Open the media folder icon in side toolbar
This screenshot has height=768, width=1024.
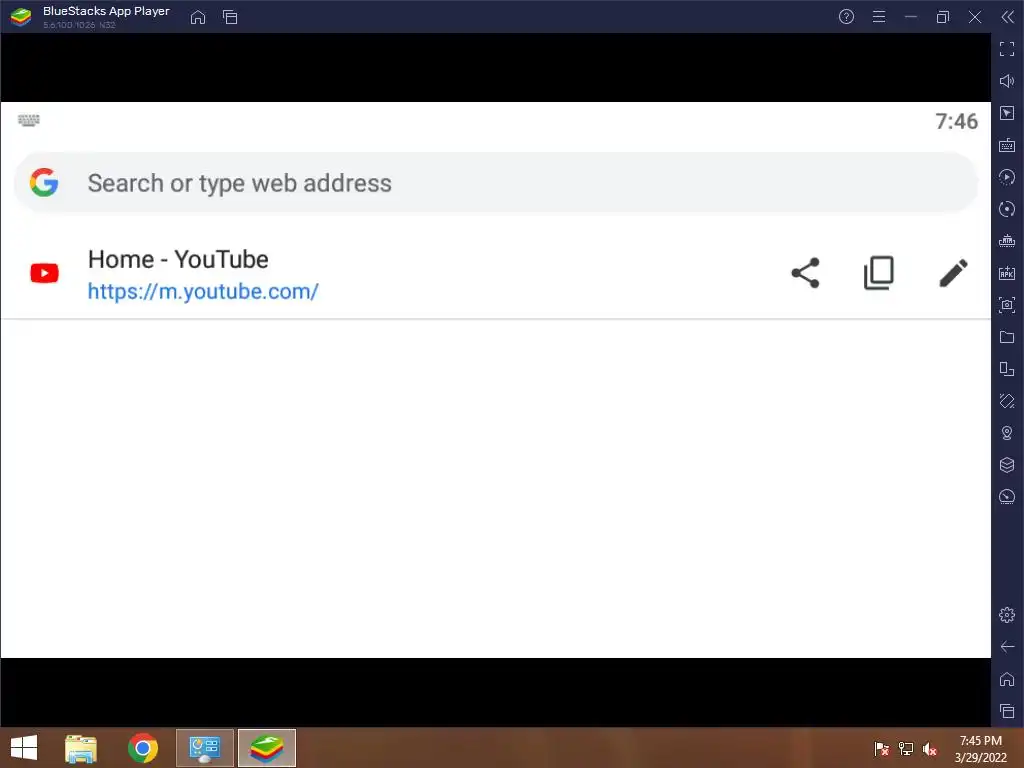click(1007, 337)
